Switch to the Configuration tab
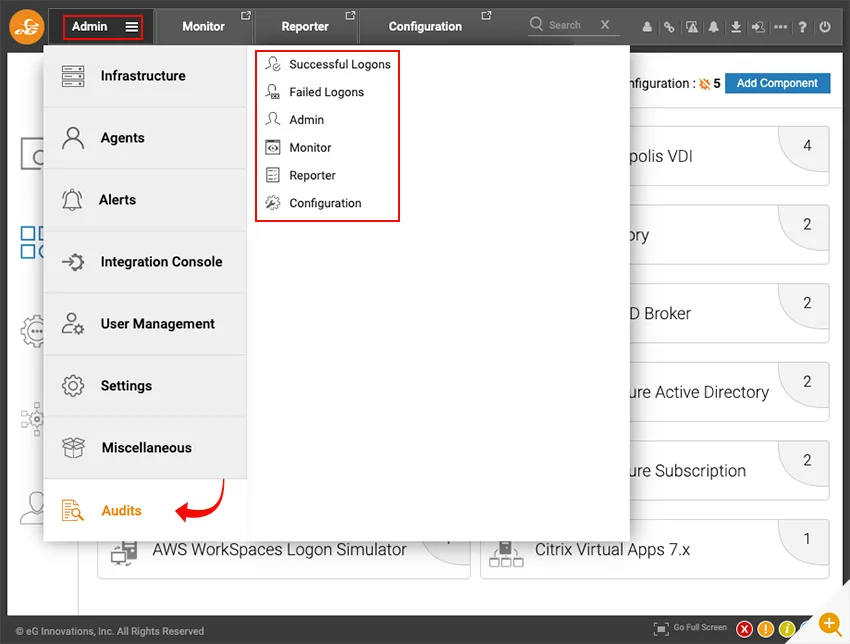 425,27
